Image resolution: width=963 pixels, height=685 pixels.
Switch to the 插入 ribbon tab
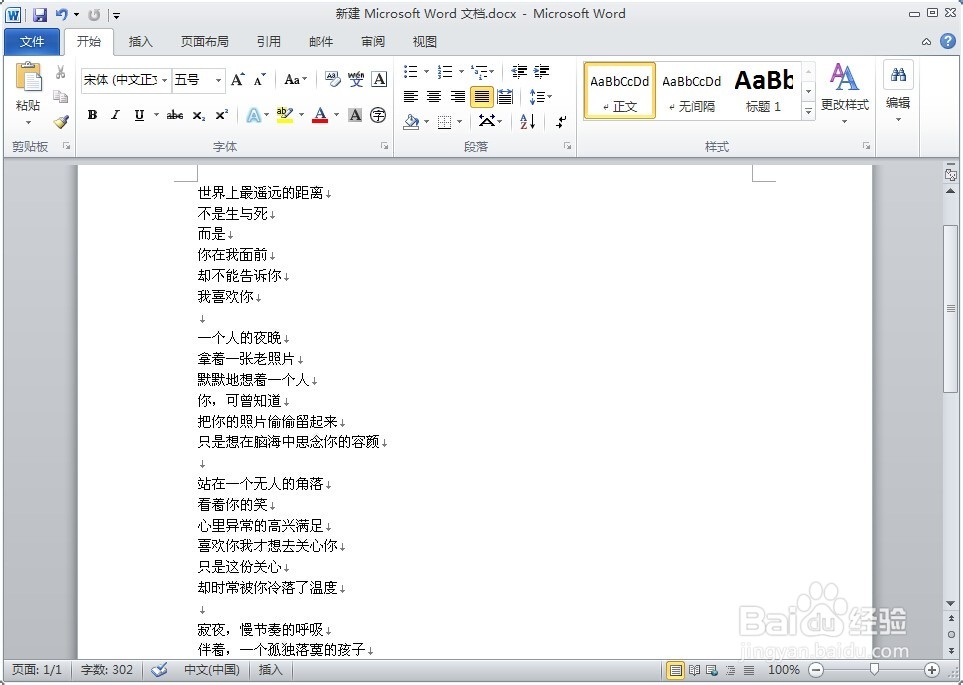click(139, 41)
